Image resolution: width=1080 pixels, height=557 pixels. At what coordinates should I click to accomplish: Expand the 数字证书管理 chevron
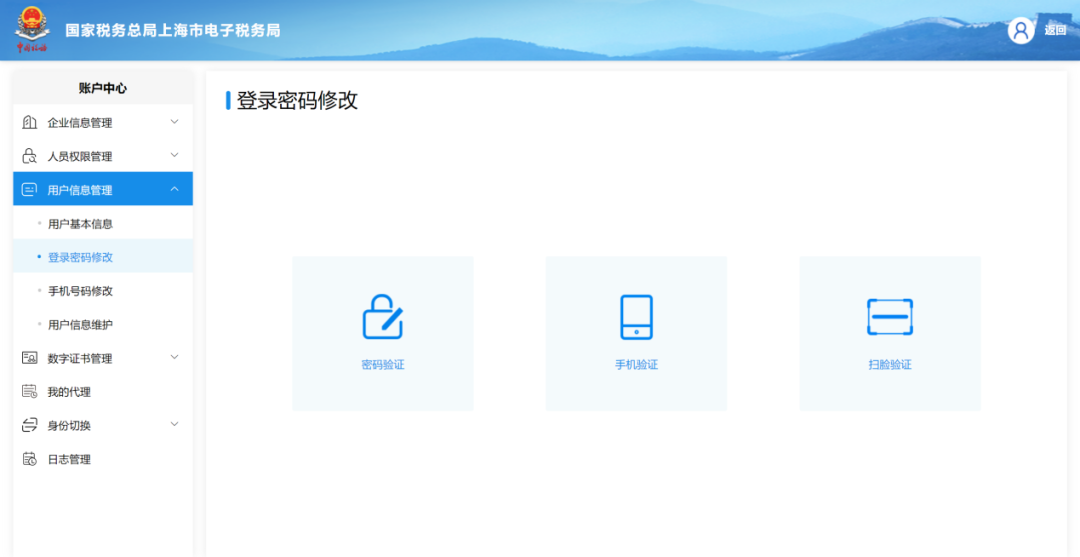click(174, 357)
